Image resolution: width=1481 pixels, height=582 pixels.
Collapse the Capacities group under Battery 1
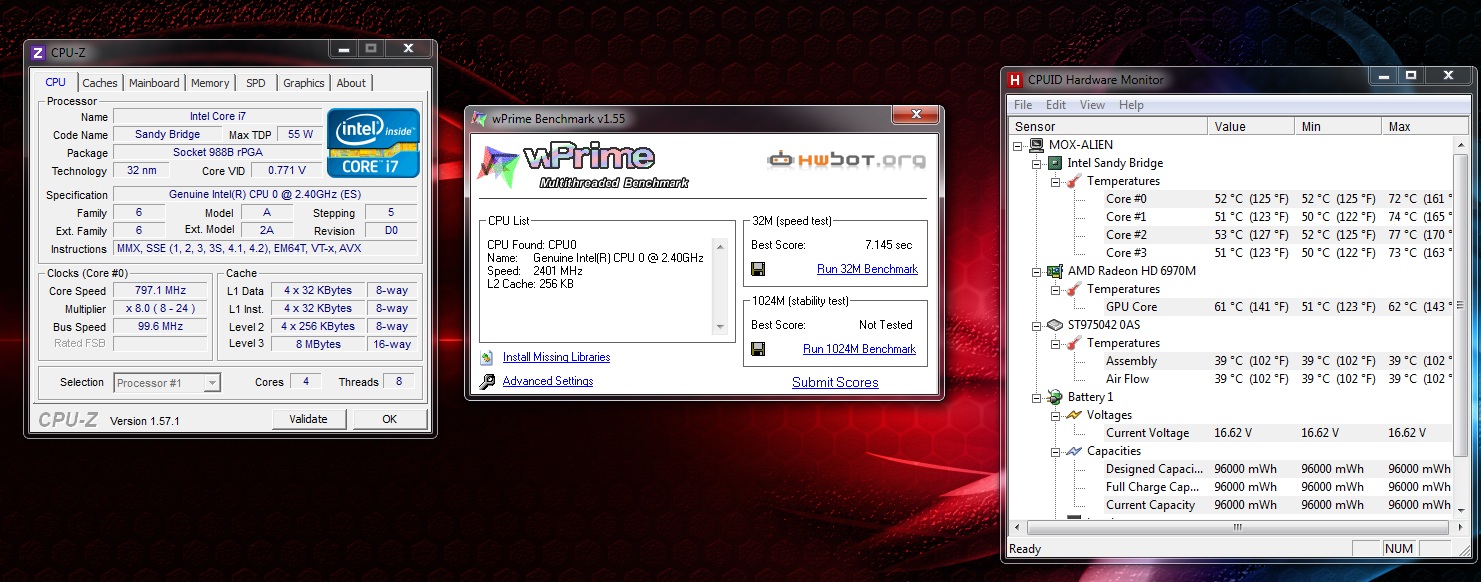(x=1055, y=451)
